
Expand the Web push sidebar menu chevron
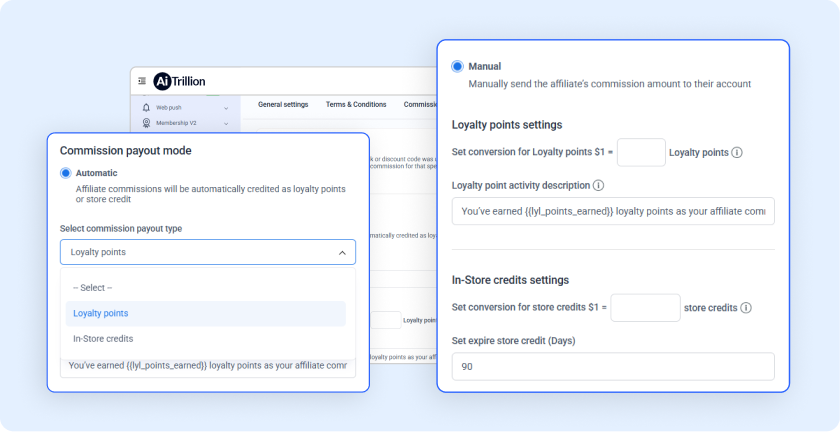pyautogui.click(x=226, y=108)
